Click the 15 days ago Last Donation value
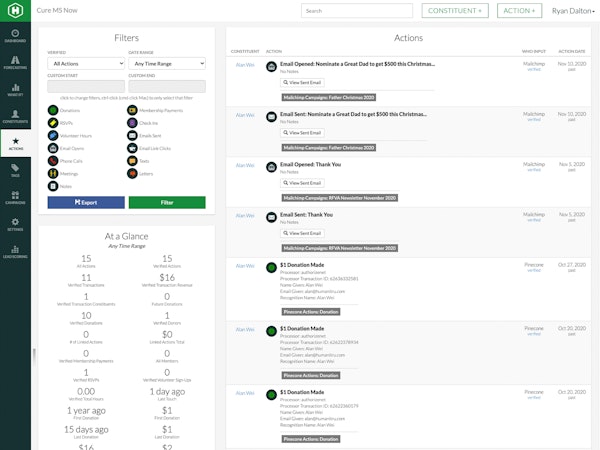The height and width of the screenshot is (450, 600). tap(86, 429)
